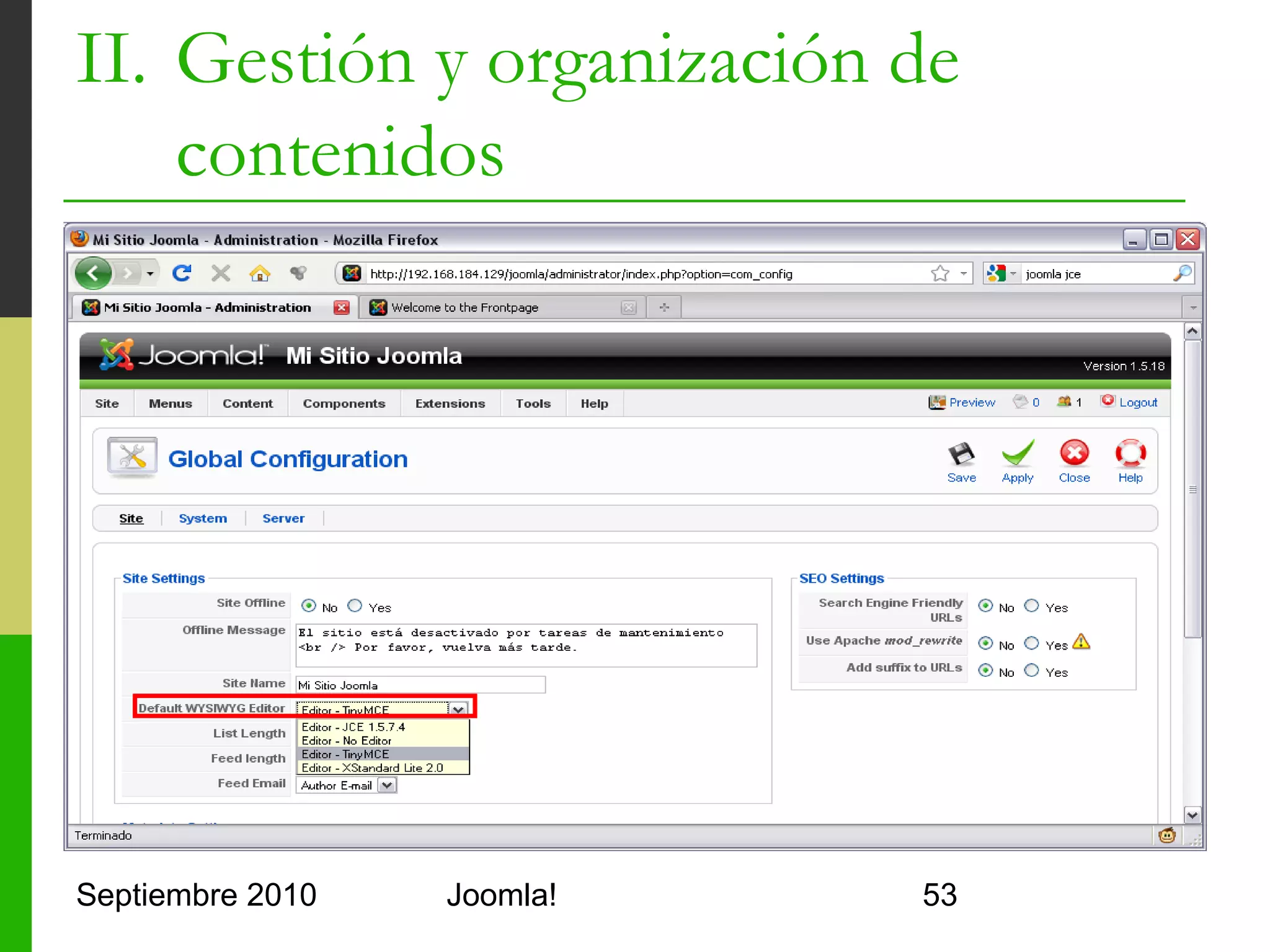Reload the page with refresh icon

click(182, 273)
